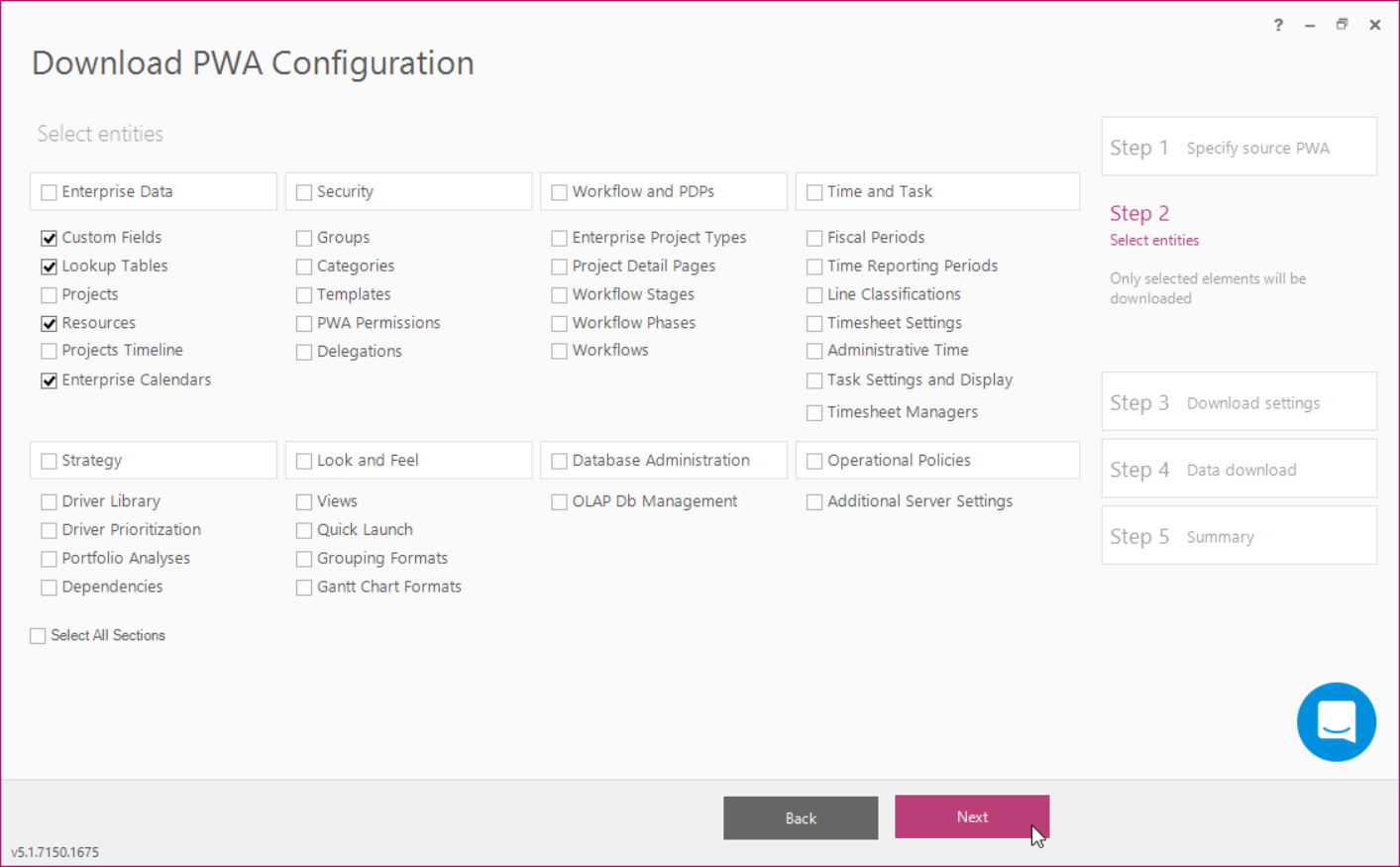The image size is (1400, 867).
Task: Check Enterprise Project Types
Action: coord(560,238)
